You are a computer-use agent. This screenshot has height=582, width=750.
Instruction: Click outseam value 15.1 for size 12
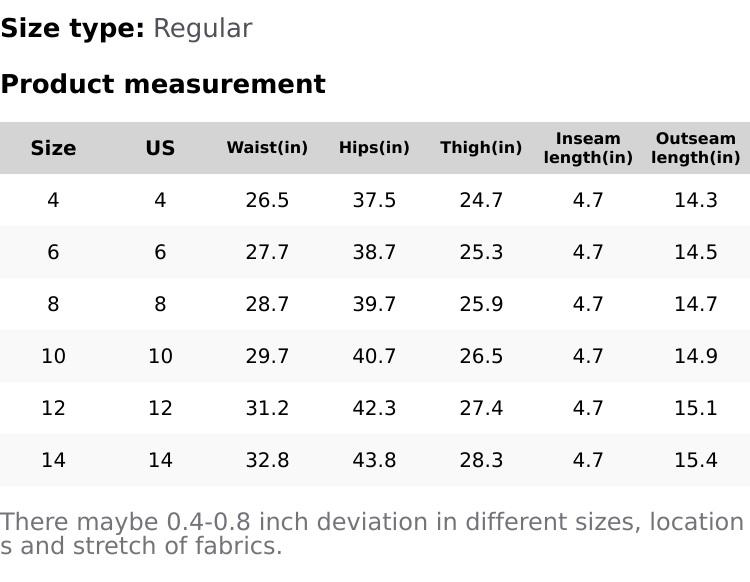(695, 408)
